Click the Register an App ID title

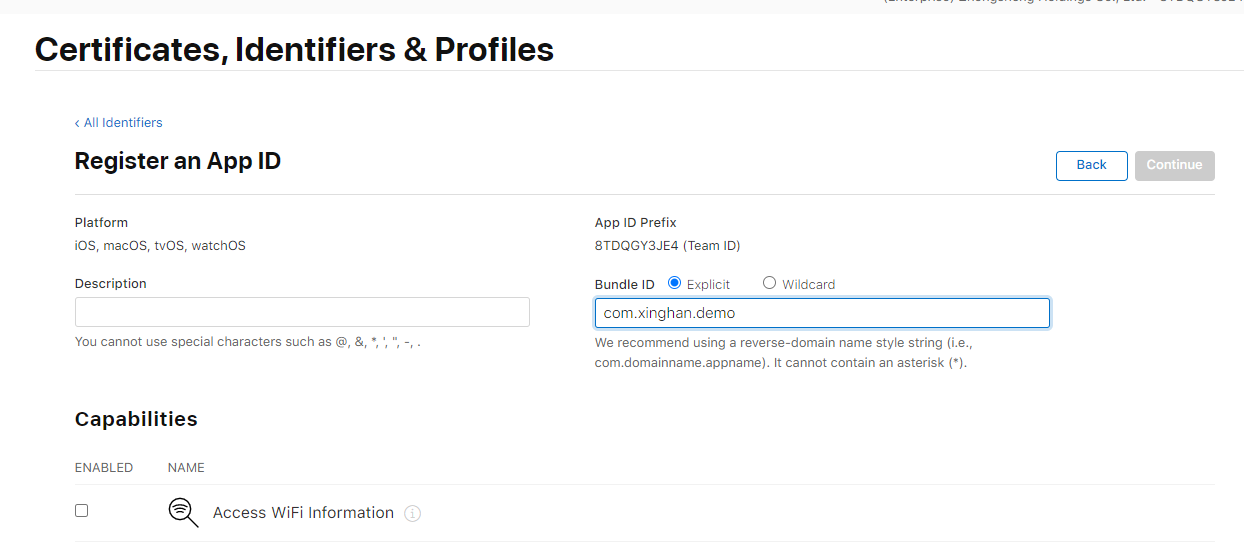(x=178, y=161)
